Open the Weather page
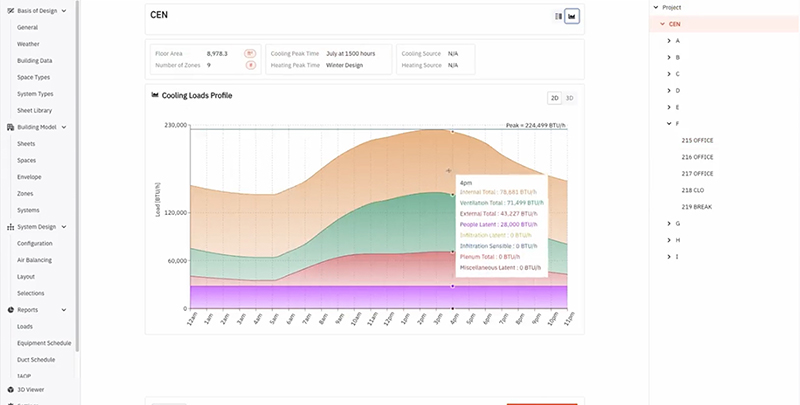The height and width of the screenshot is (405, 800). coord(28,44)
